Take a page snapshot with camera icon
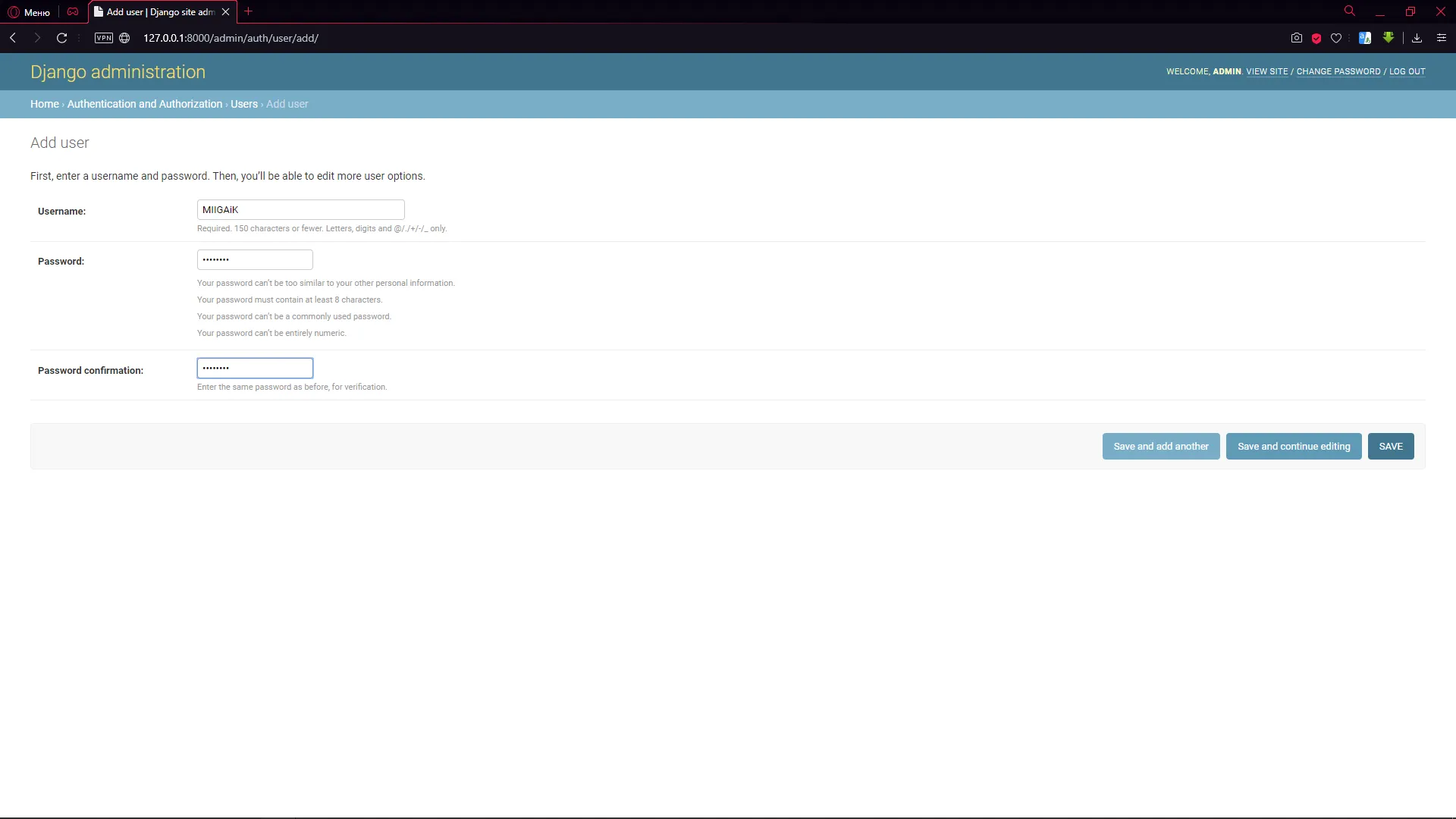The image size is (1456, 819). (1297, 38)
